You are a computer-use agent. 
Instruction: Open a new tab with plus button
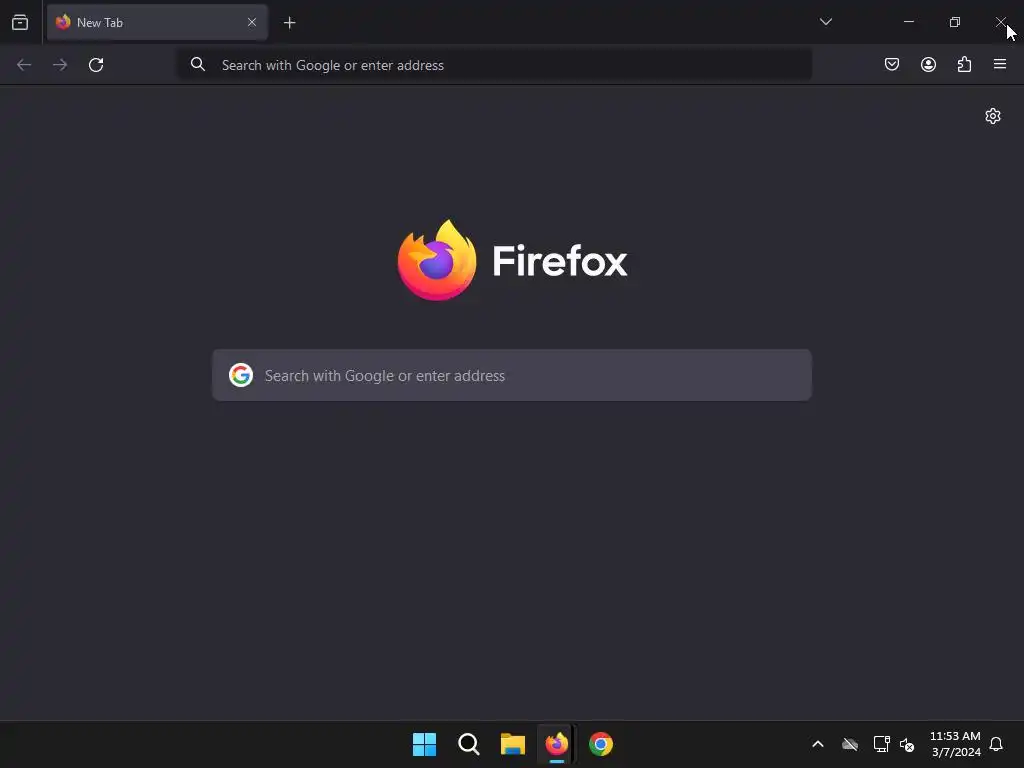(x=289, y=23)
